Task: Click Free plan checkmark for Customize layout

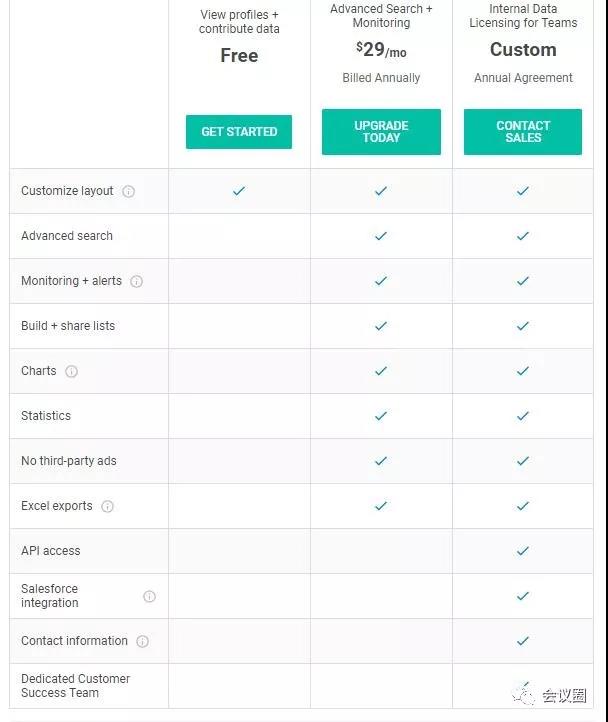Action: coord(239,191)
